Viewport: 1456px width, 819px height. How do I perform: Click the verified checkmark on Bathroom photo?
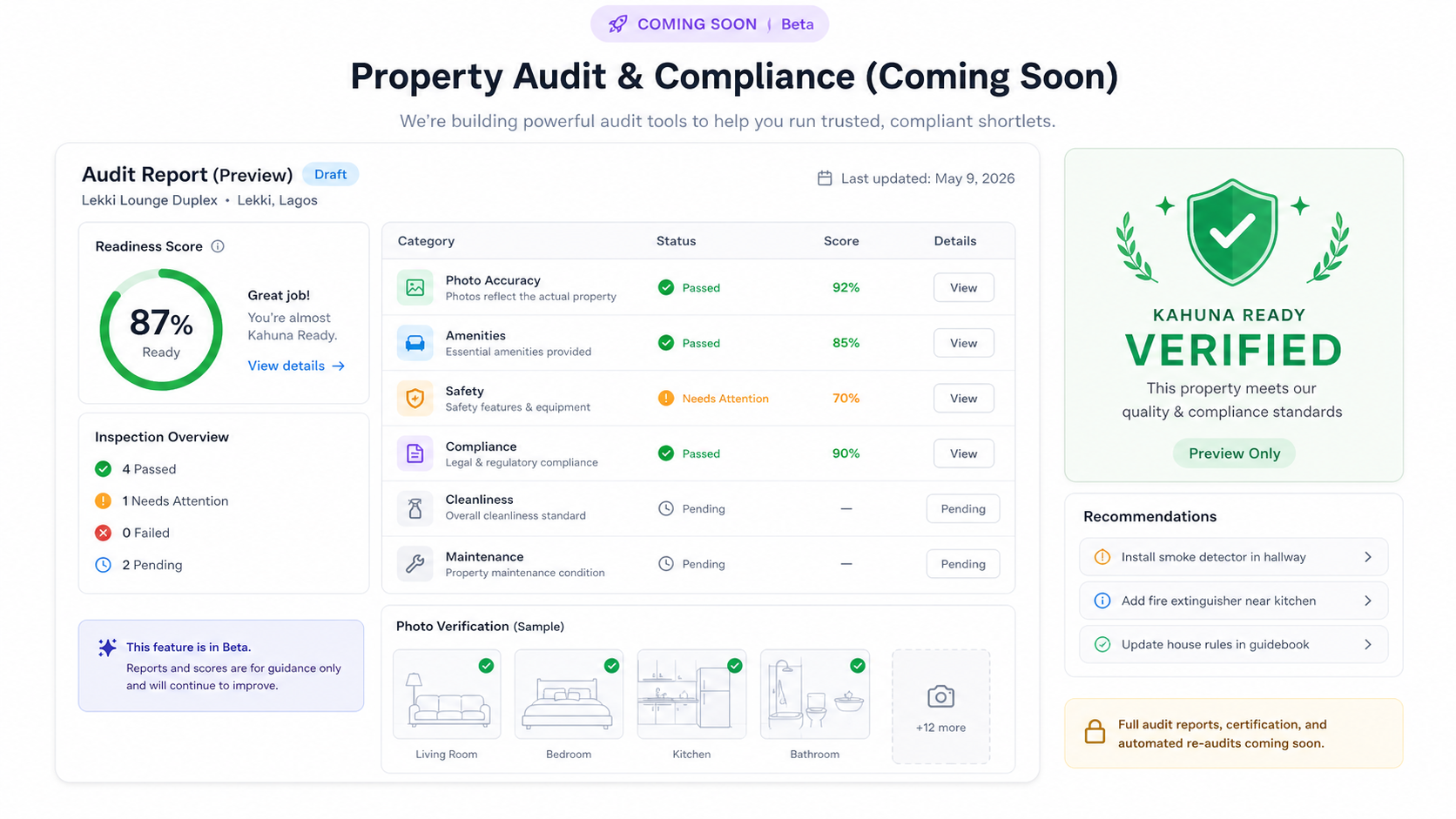[x=858, y=666]
